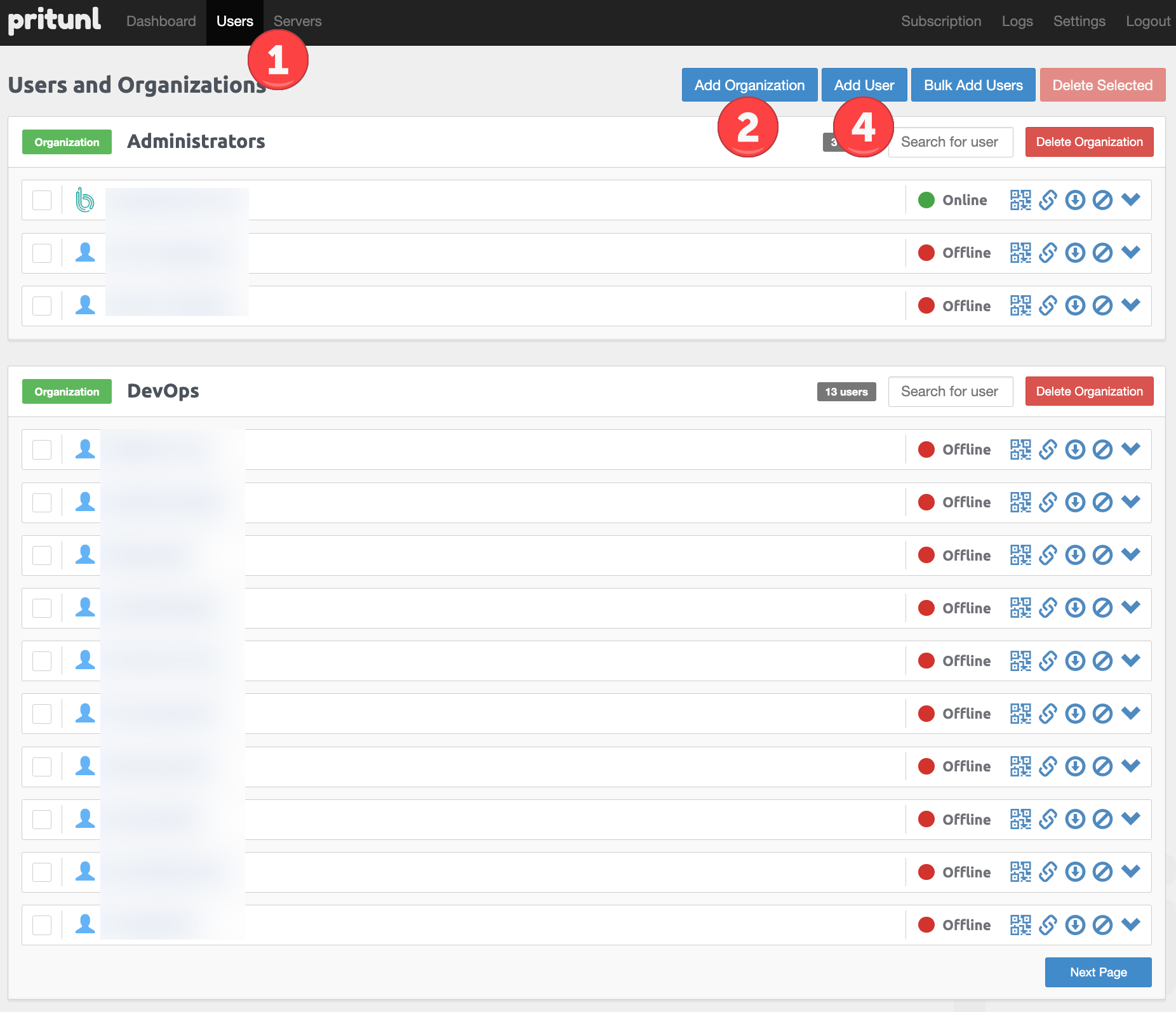The height and width of the screenshot is (1012, 1176).
Task: Log out via Logout link
Action: pyautogui.click(x=1148, y=22)
